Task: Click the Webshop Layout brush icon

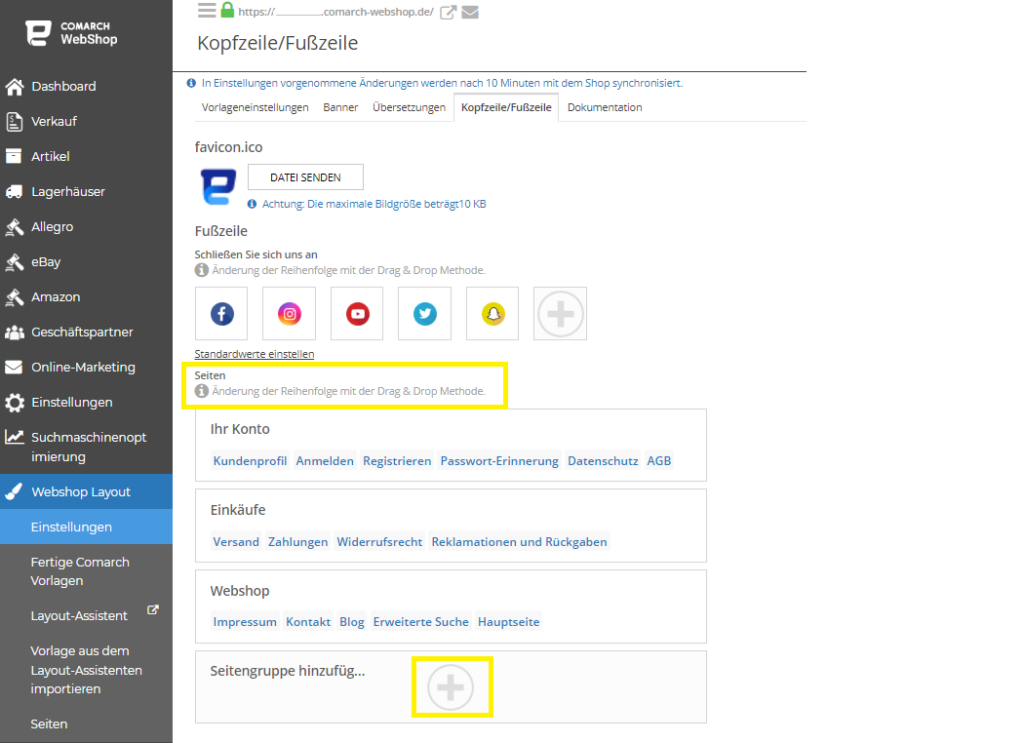Action: point(14,492)
